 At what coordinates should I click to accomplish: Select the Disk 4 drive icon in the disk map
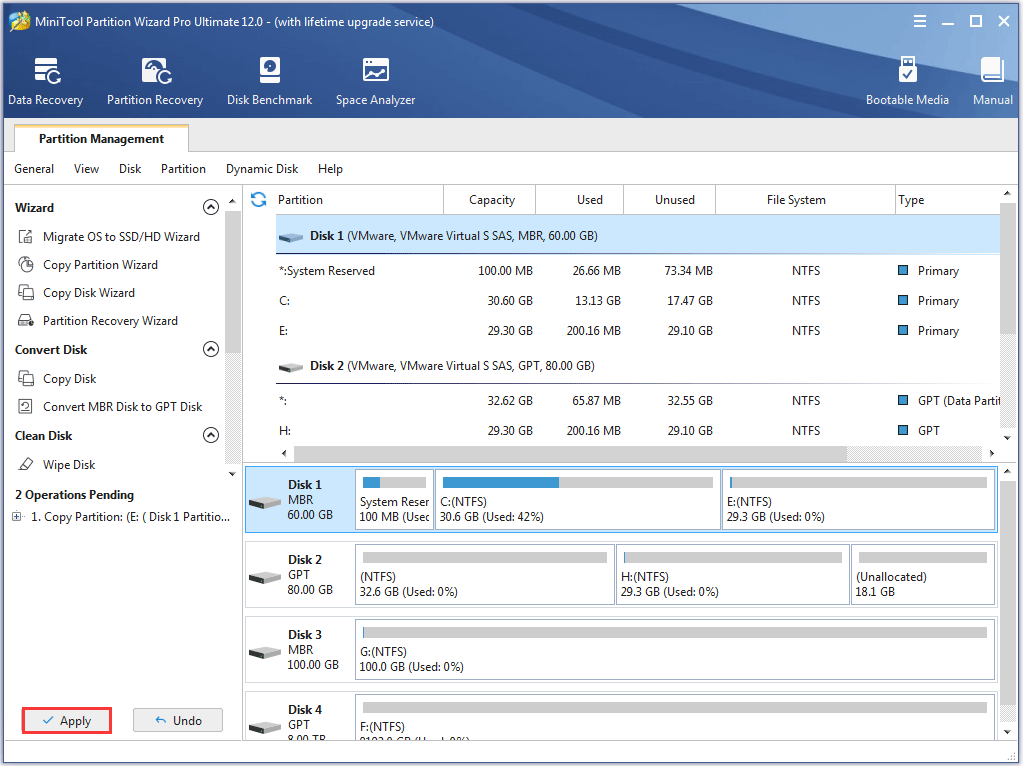coord(265,726)
